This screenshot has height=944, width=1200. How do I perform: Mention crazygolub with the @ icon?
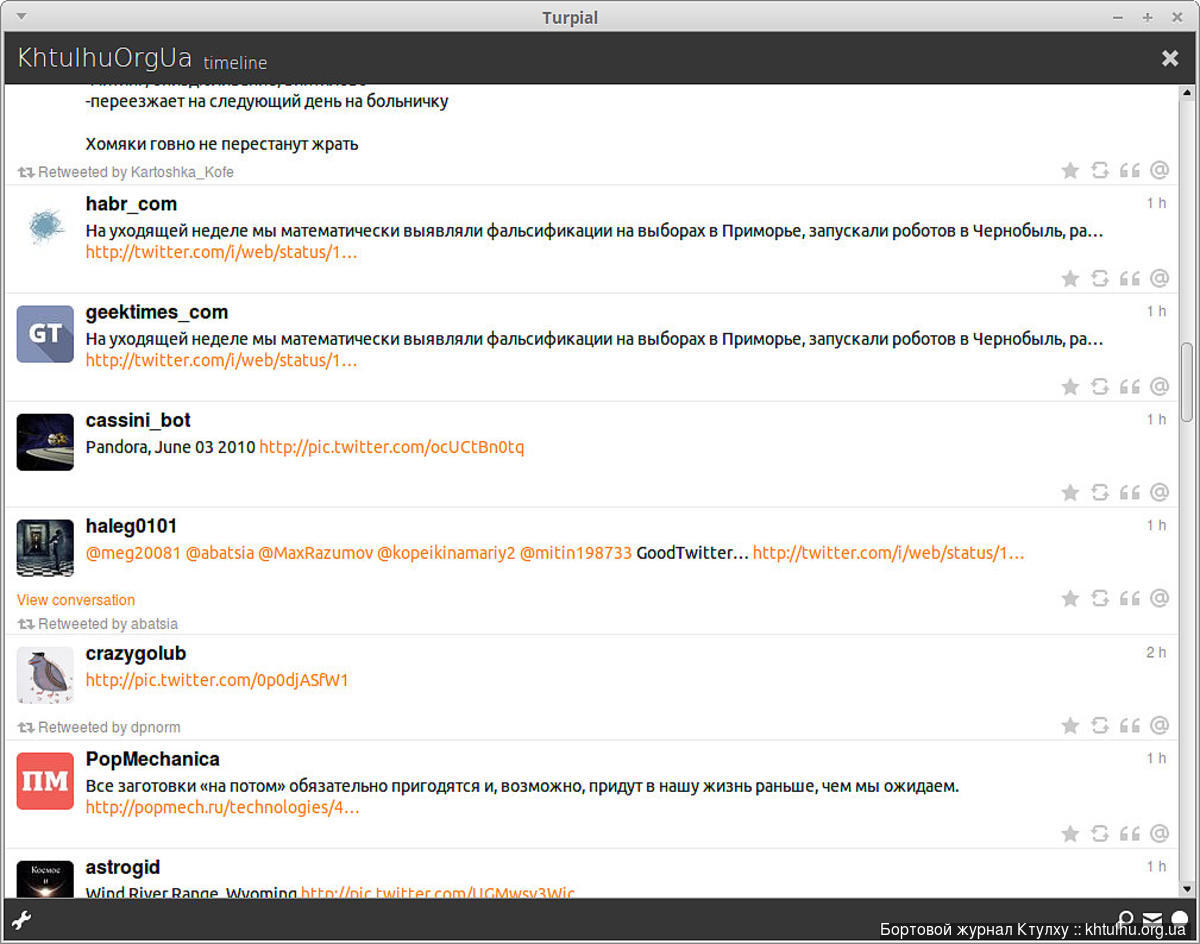(1160, 725)
